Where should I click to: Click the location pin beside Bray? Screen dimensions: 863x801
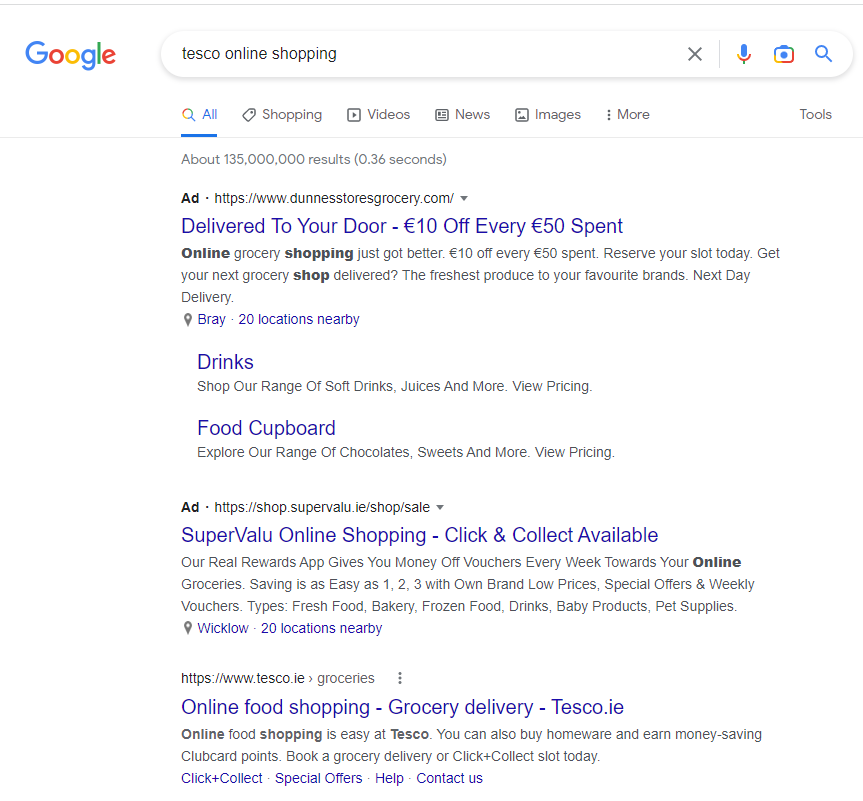[188, 318]
